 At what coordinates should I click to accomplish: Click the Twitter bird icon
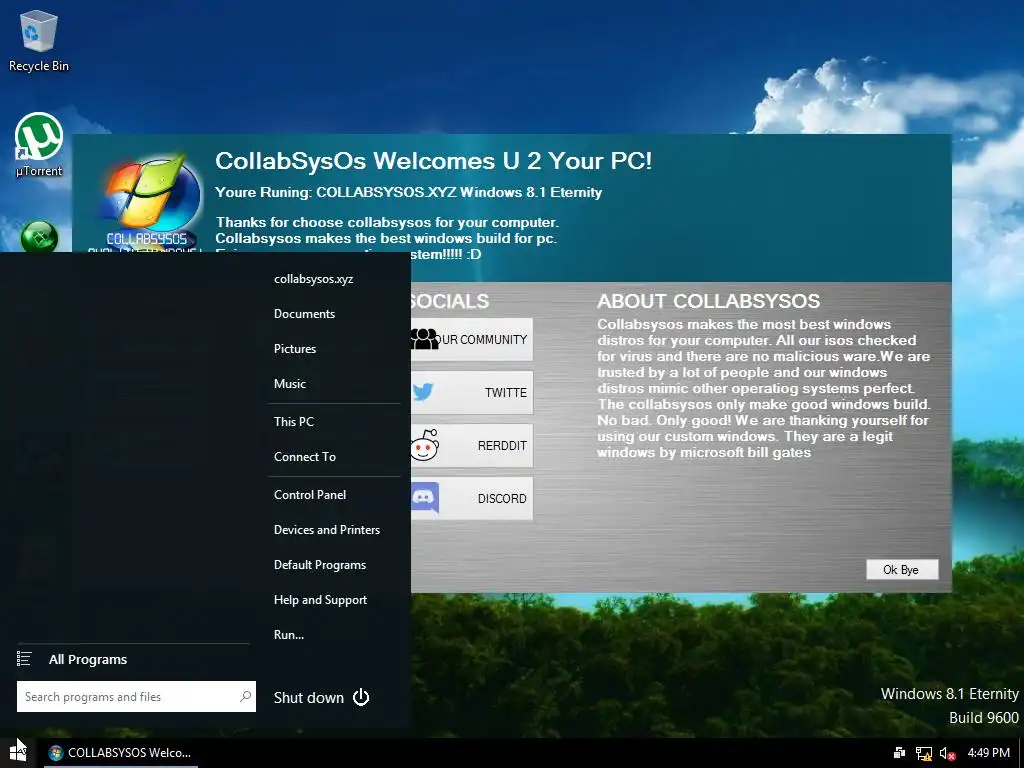pos(423,392)
